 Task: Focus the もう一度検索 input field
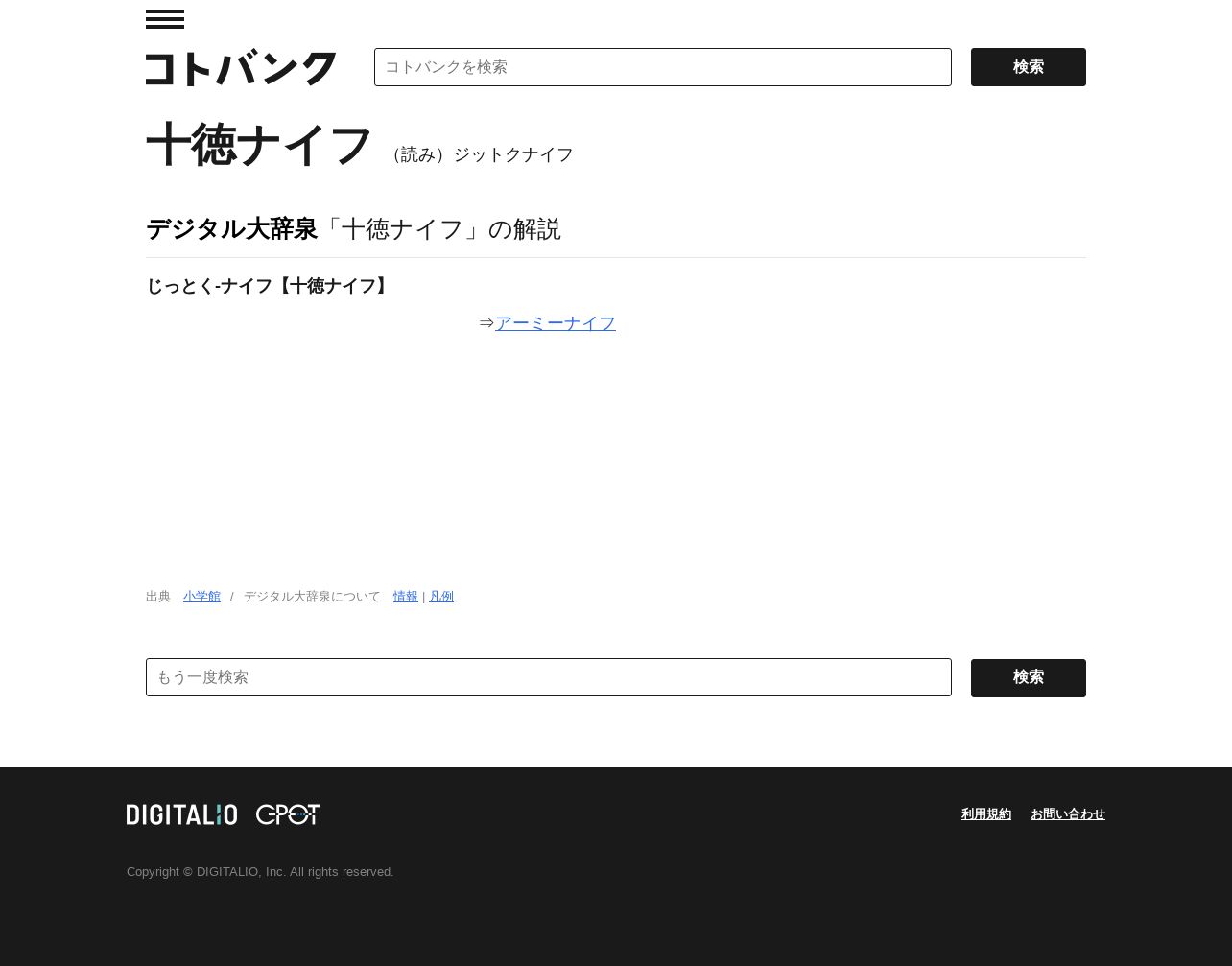(x=549, y=677)
